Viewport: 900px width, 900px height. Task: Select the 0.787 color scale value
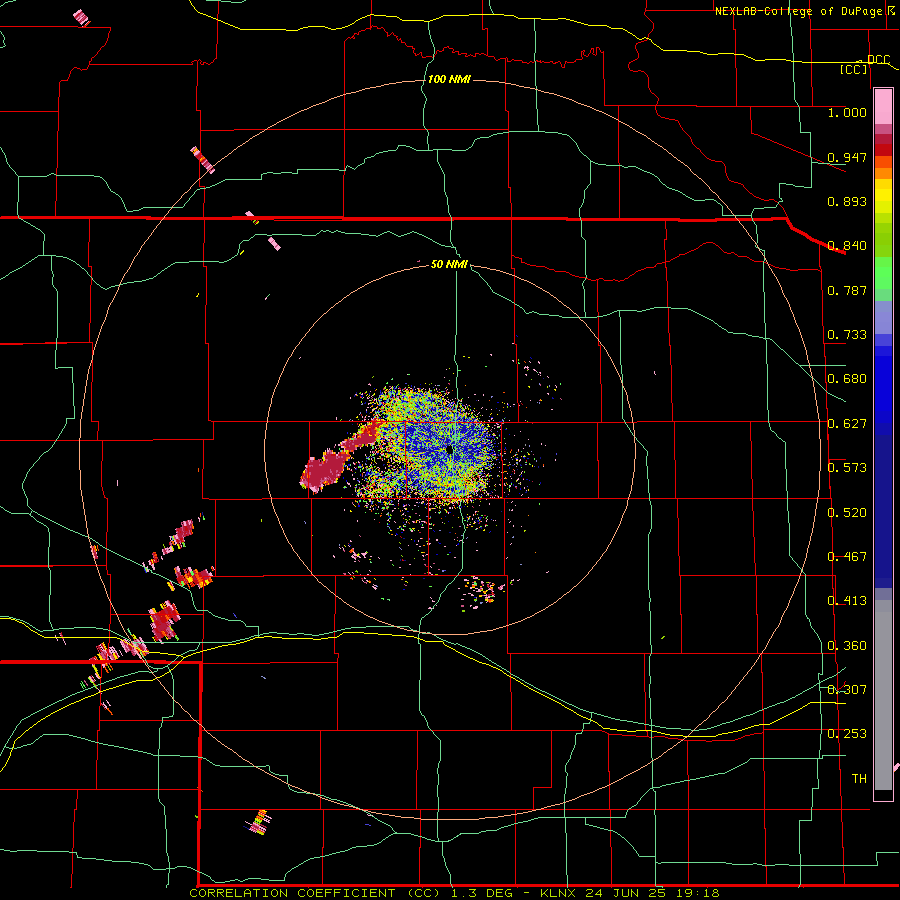[847, 290]
